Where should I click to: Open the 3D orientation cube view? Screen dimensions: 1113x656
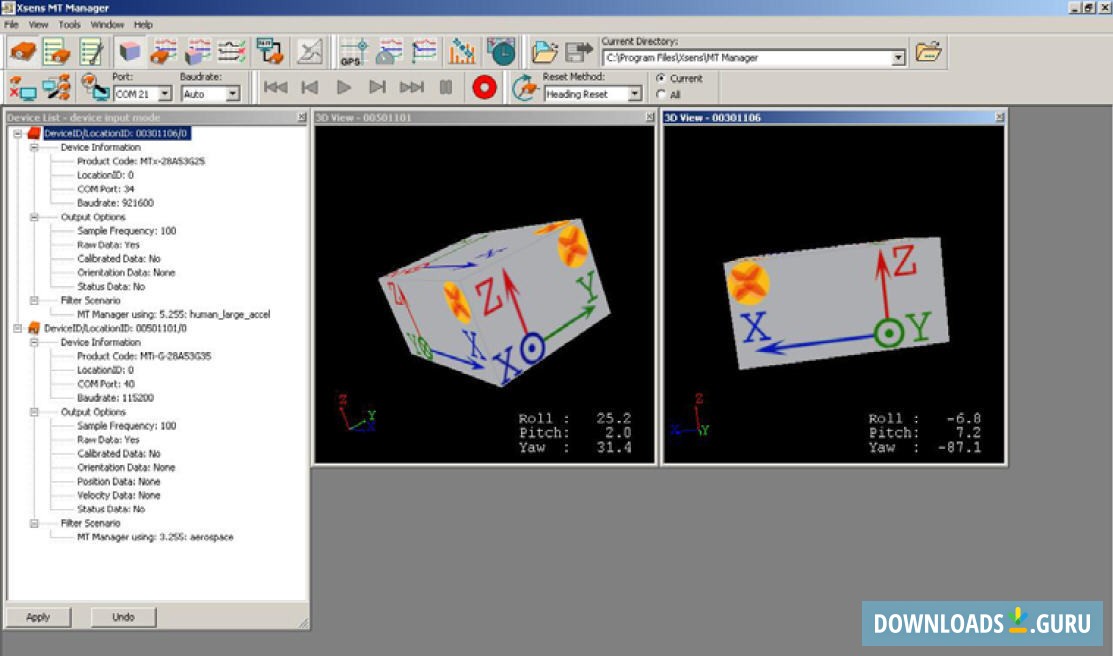pos(129,52)
